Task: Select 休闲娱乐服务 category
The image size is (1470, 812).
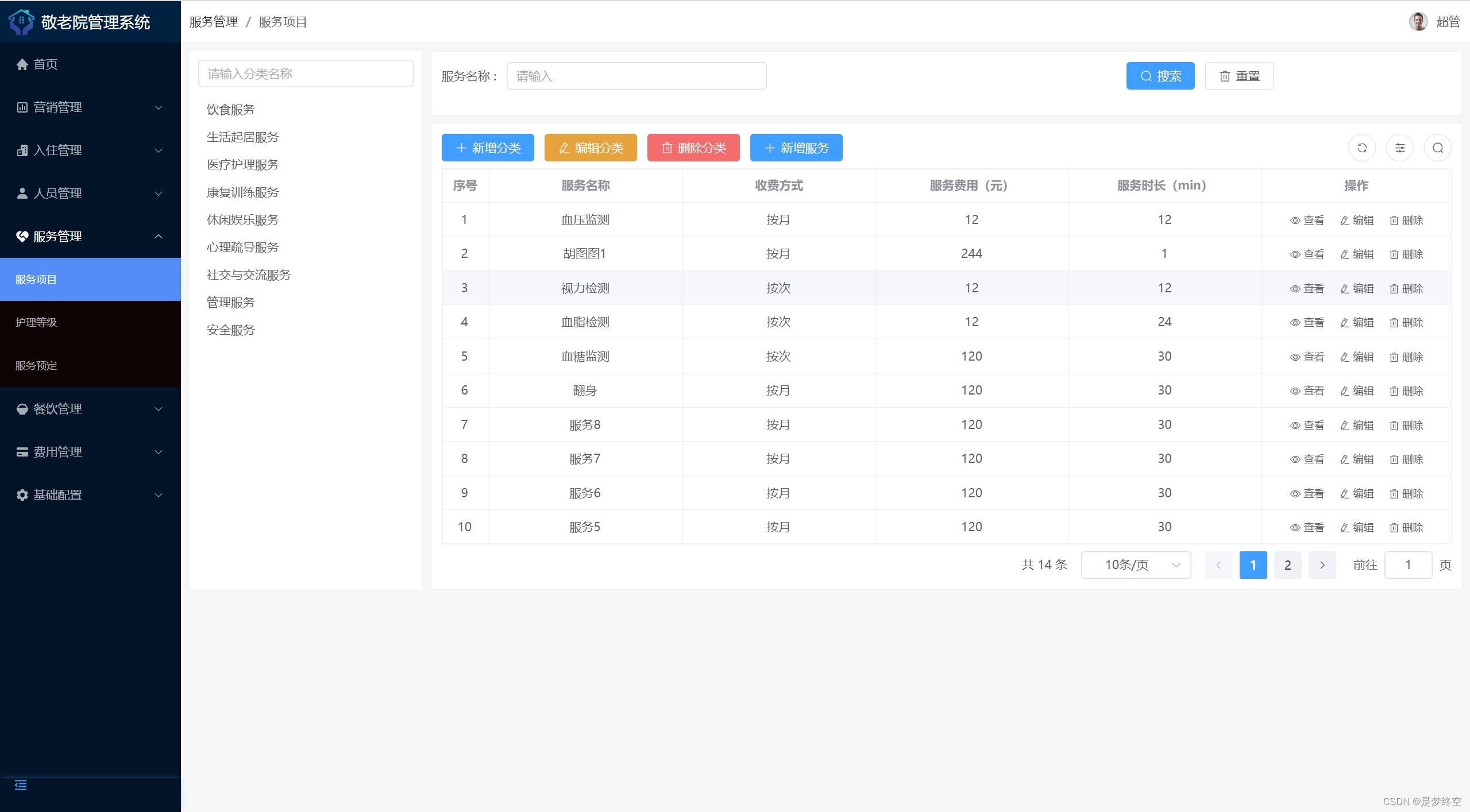Action: click(242, 220)
